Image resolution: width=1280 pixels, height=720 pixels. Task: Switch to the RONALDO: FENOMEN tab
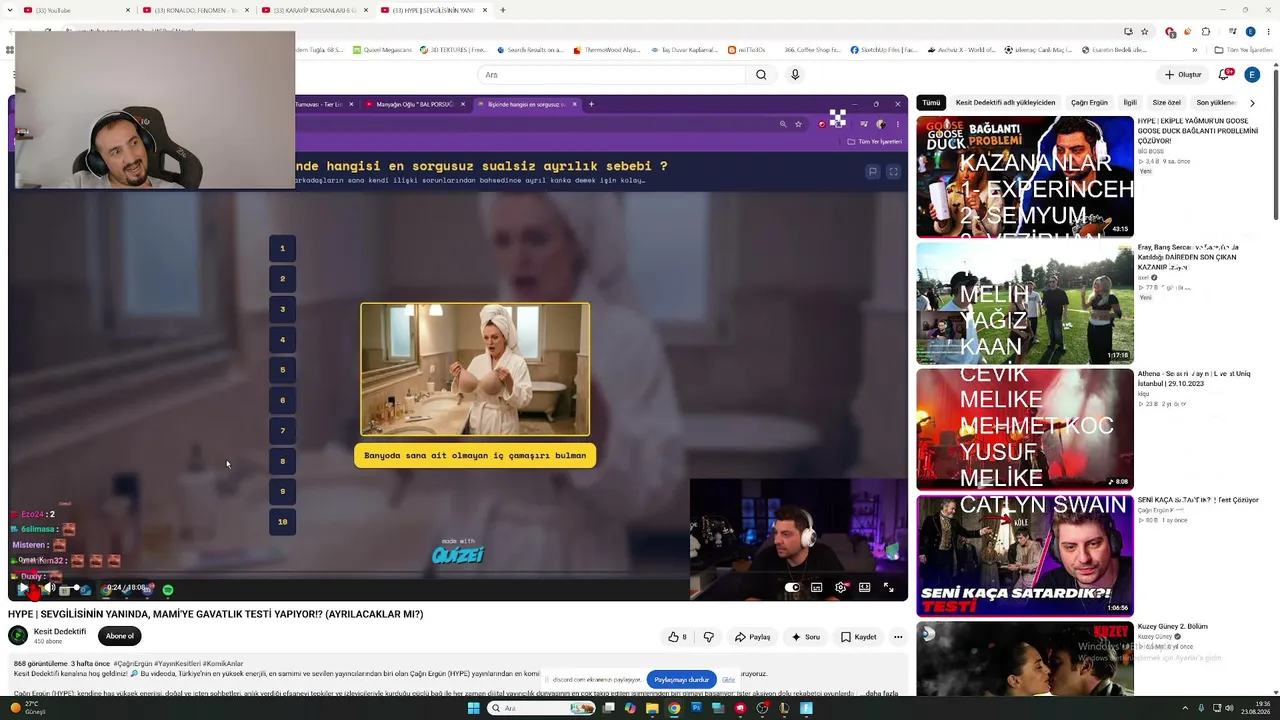pos(196,10)
